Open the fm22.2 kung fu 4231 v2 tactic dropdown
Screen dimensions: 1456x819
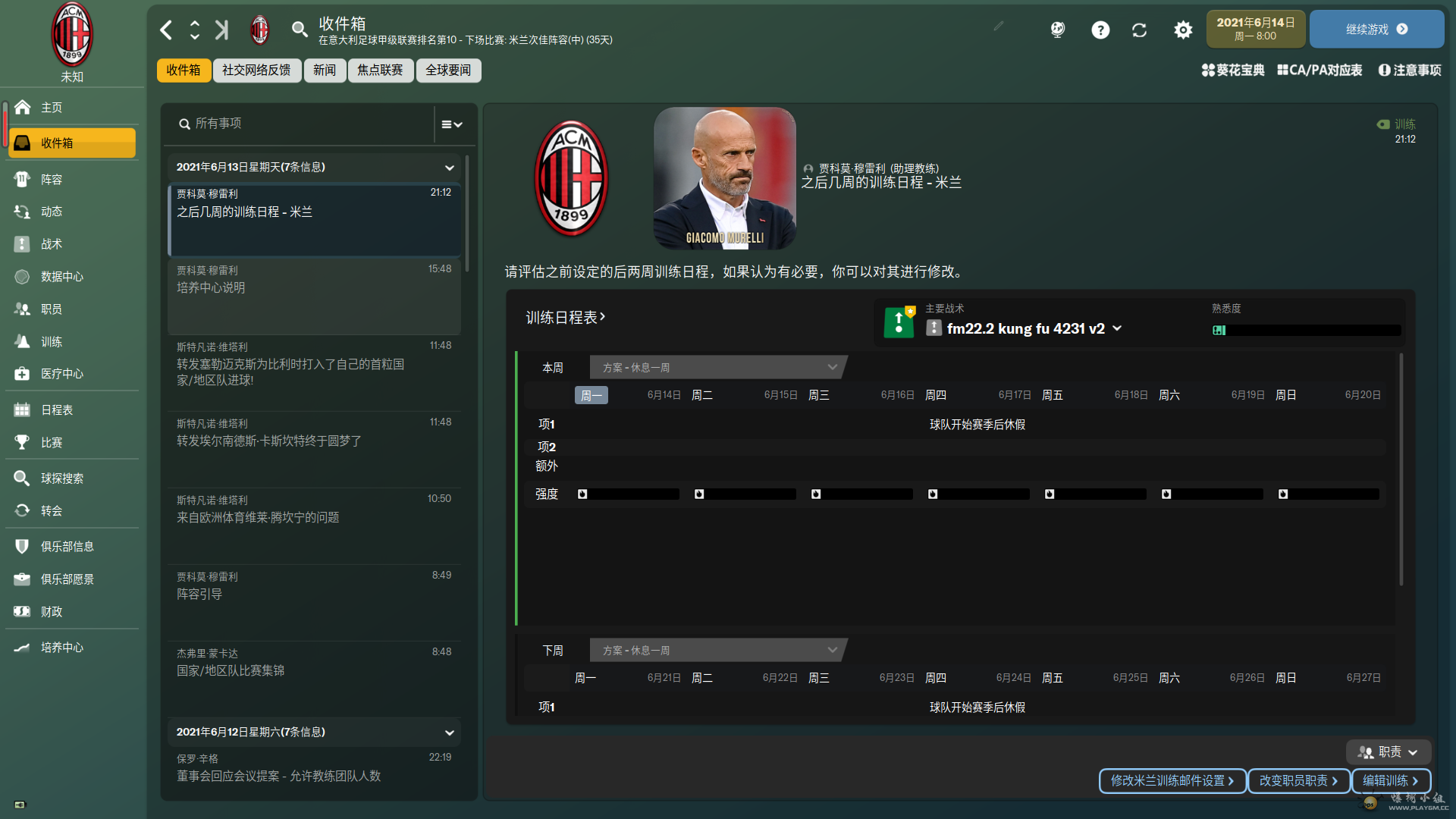click(x=1025, y=328)
